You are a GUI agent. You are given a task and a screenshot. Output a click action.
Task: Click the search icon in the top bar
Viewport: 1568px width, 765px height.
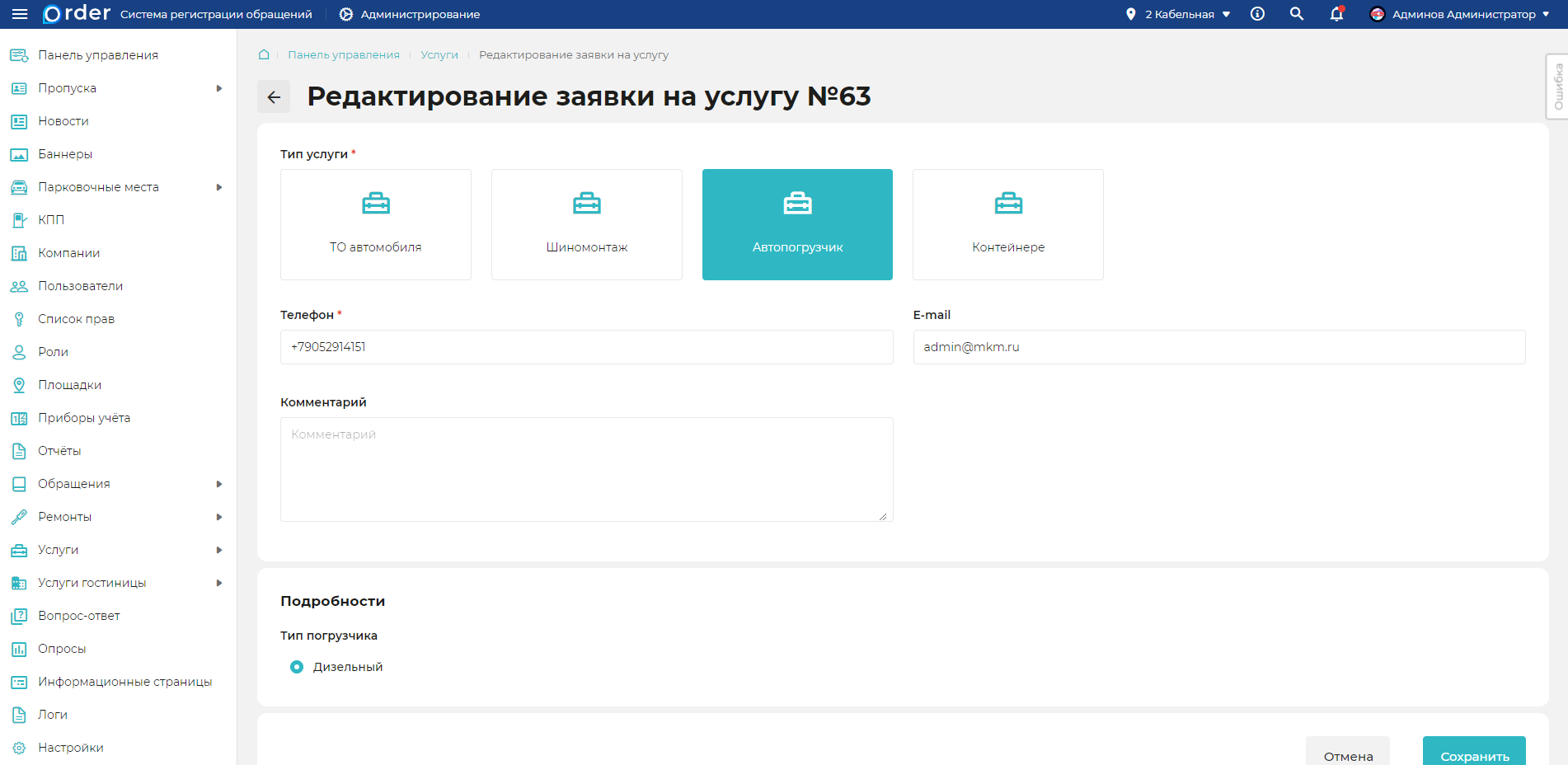pos(1296,13)
